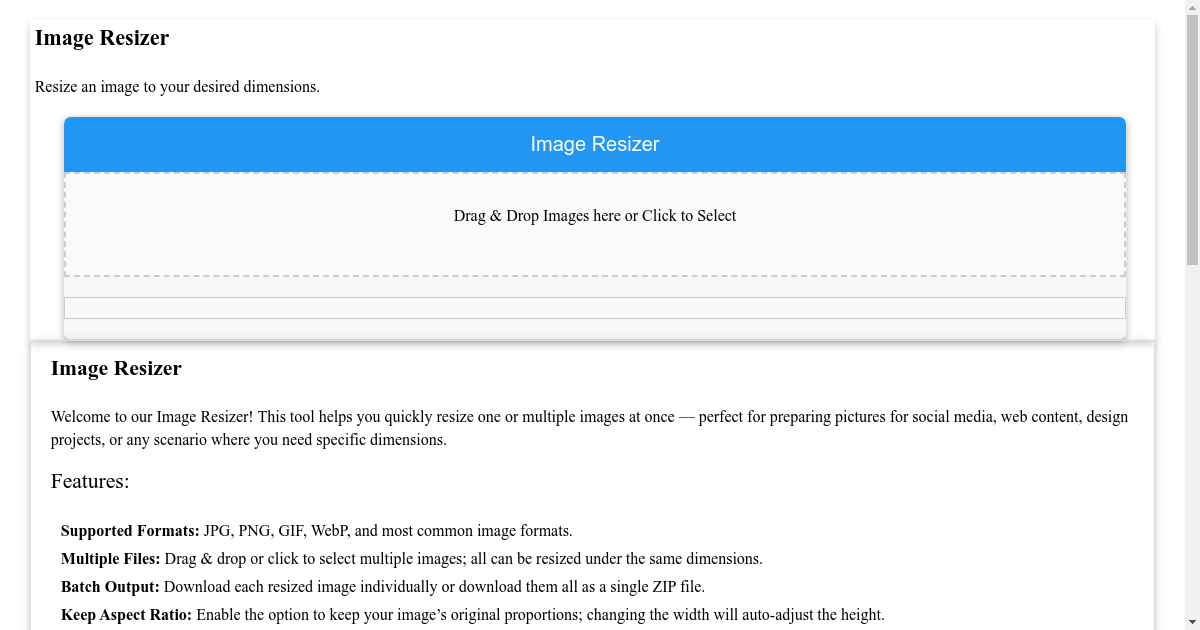Click the resize description subtitle text
The width and height of the screenshot is (1200, 630).
178,87
